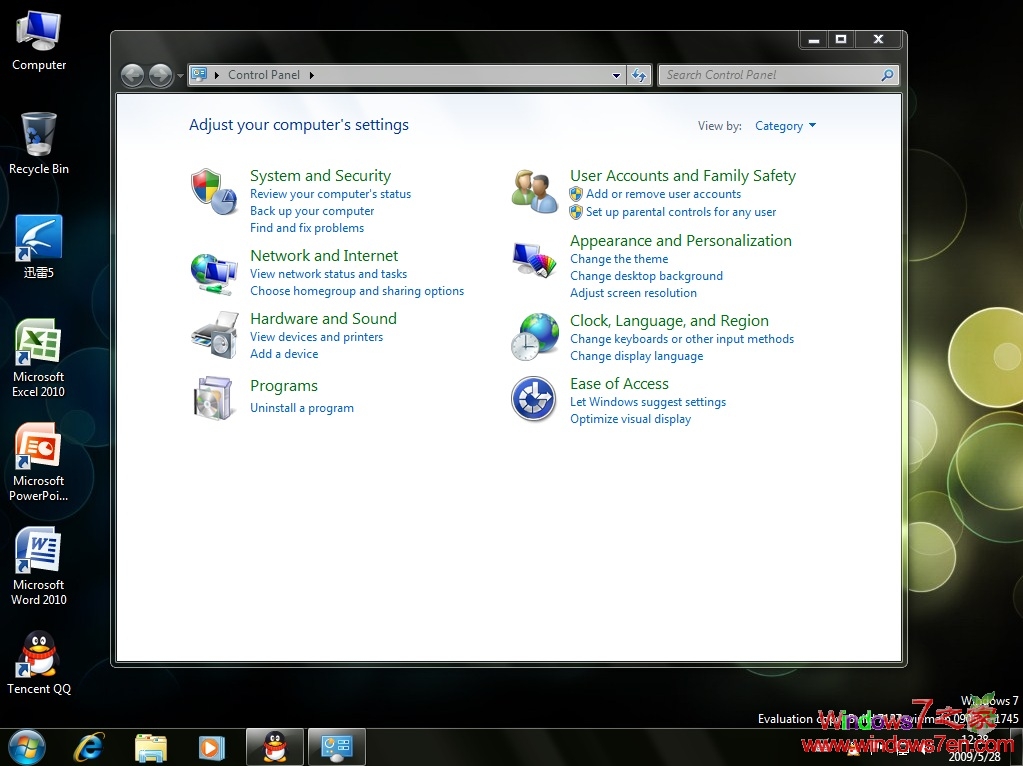
Task: Open the User Accounts and Family Safety icon
Action: pyautogui.click(x=533, y=192)
